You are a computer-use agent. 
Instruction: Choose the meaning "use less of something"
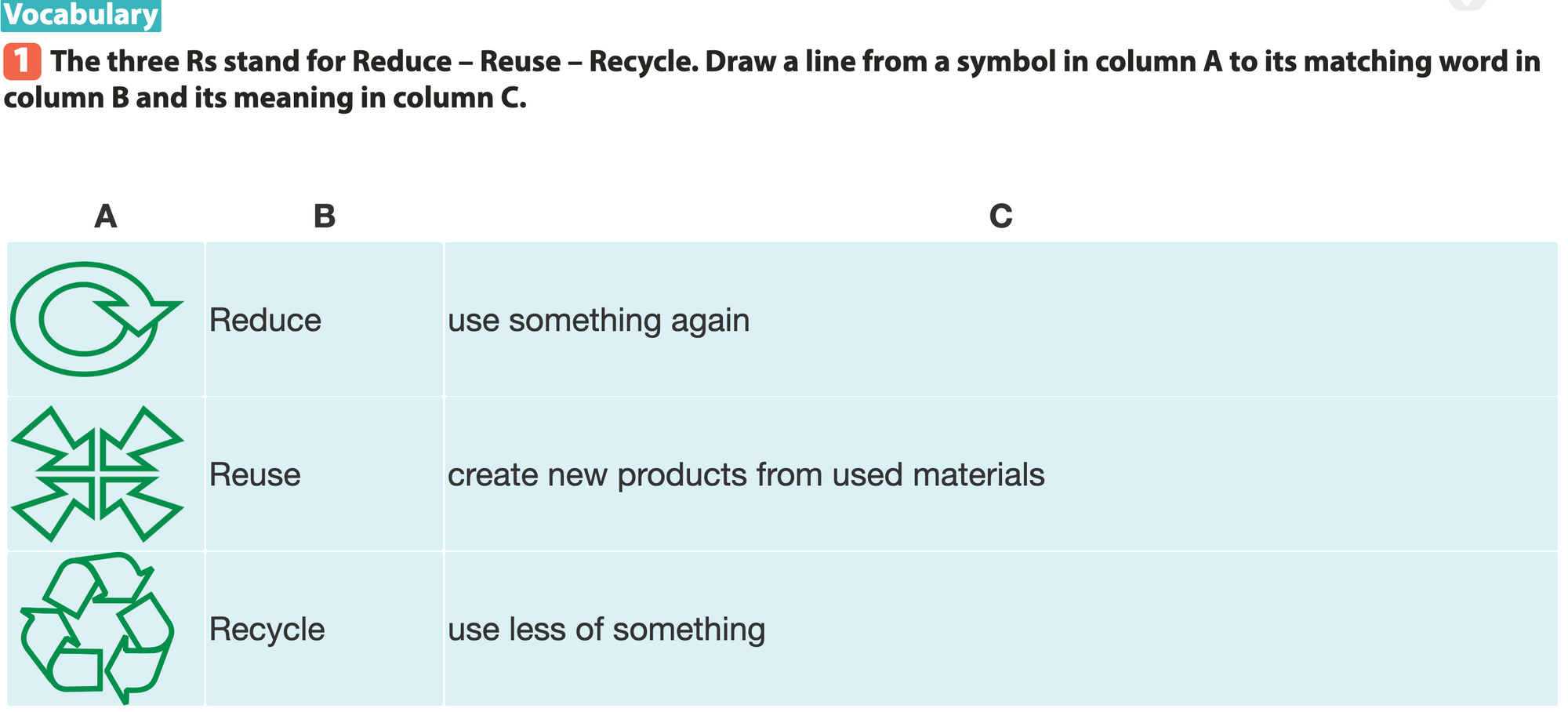tap(606, 629)
